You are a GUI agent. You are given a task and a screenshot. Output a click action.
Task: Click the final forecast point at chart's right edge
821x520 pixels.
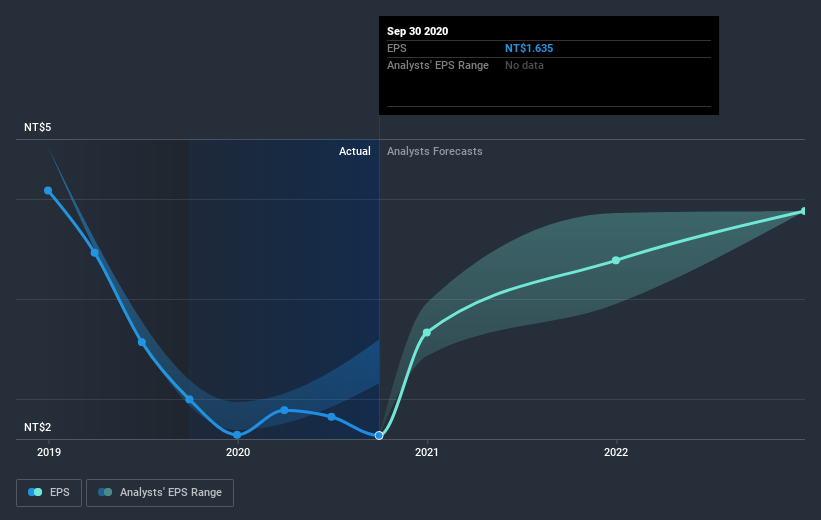pyautogui.click(x=804, y=211)
